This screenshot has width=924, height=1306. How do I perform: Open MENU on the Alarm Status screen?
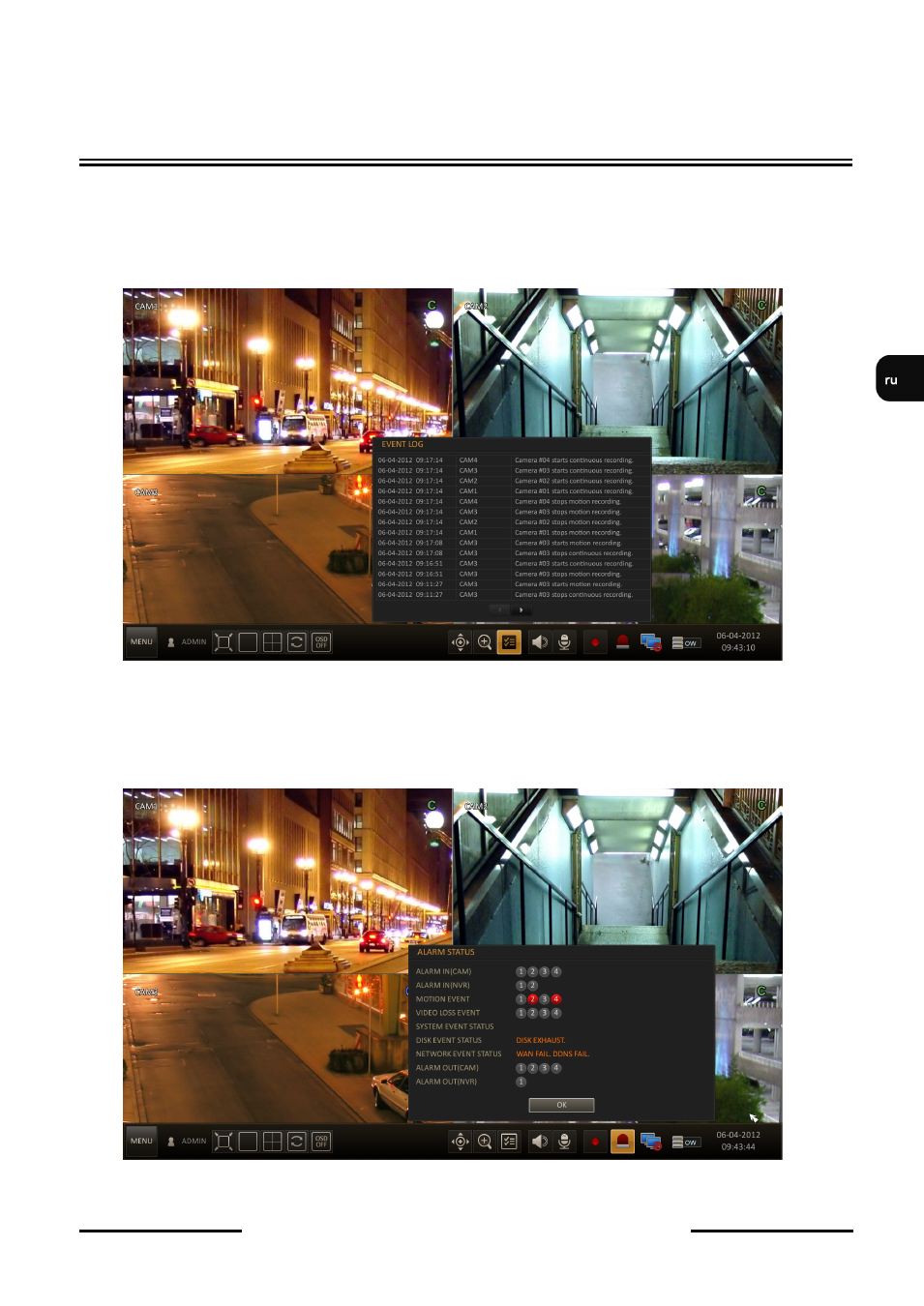coord(141,1142)
